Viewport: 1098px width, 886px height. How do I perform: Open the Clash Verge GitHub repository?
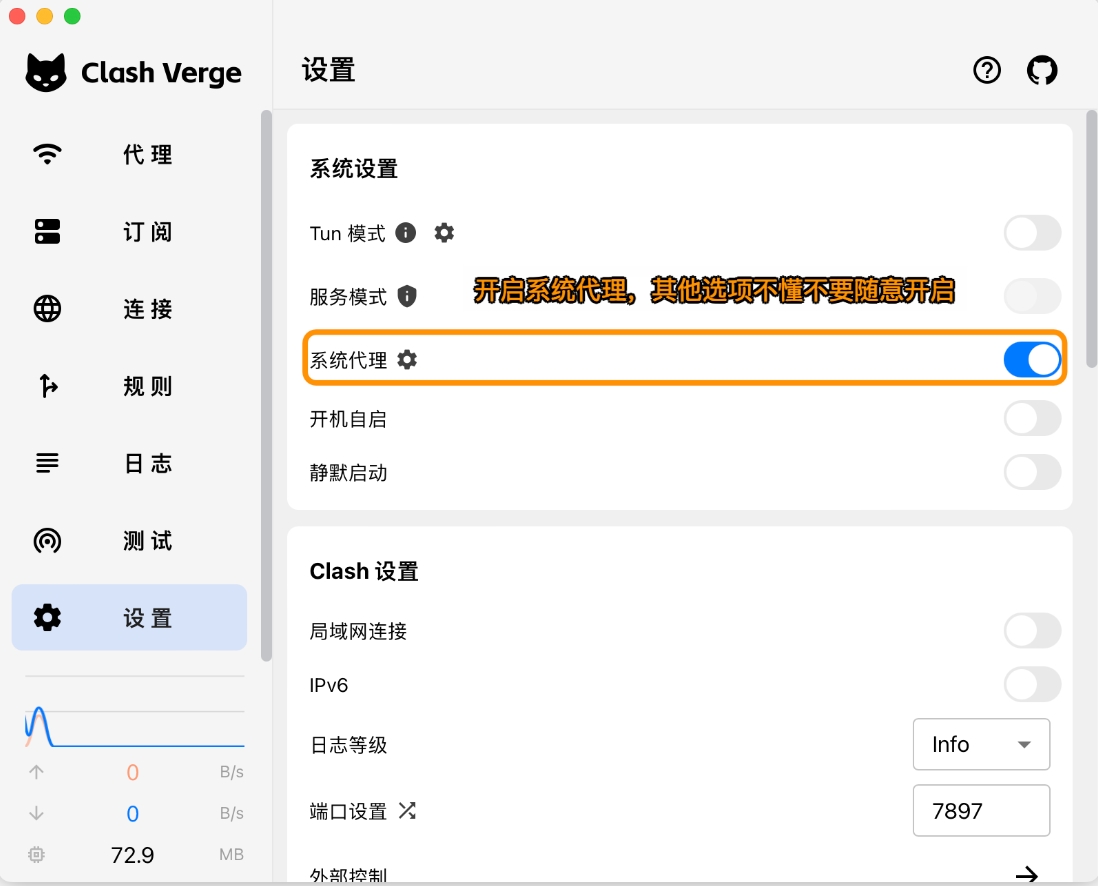pyautogui.click(x=1042, y=70)
